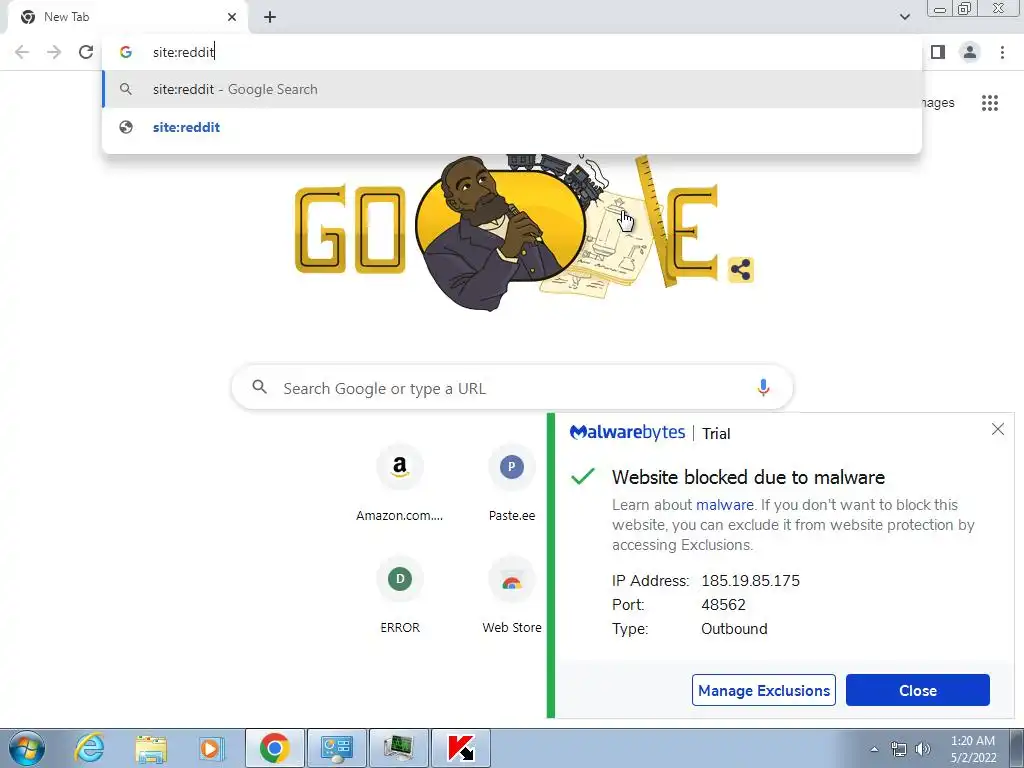Screen dimensions: 1024x768
Task: Select the port value 48562
Action: pyautogui.click(x=724, y=605)
